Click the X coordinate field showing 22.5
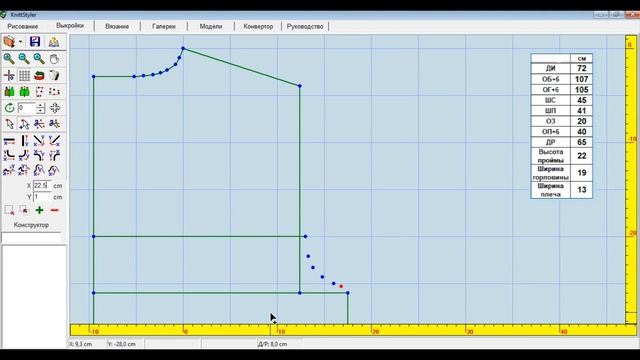This screenshot has height=360, width=640. click(42, 185)
